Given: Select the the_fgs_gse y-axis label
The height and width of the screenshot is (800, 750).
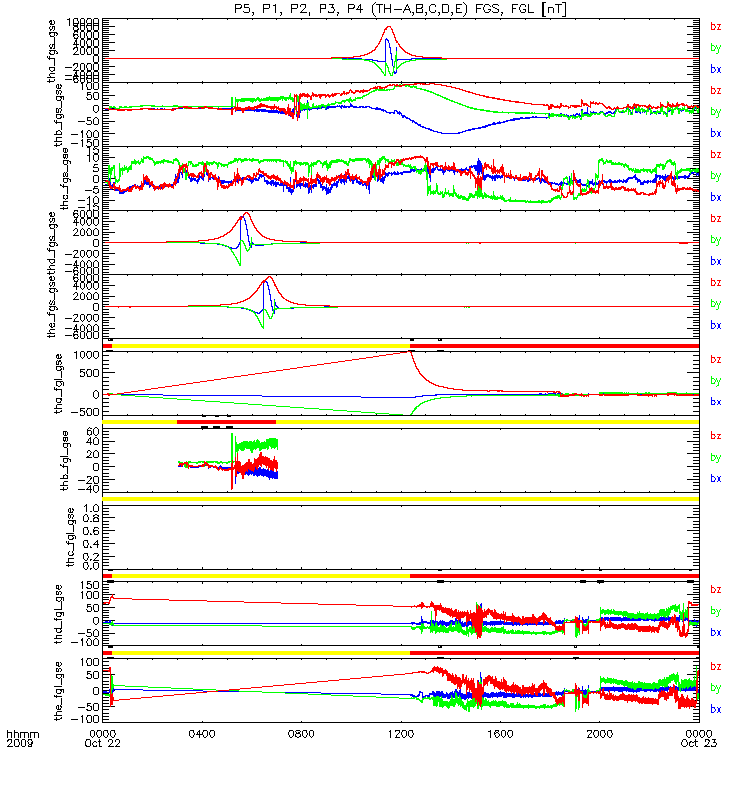Looking at the screenshot, I should 52,307.
